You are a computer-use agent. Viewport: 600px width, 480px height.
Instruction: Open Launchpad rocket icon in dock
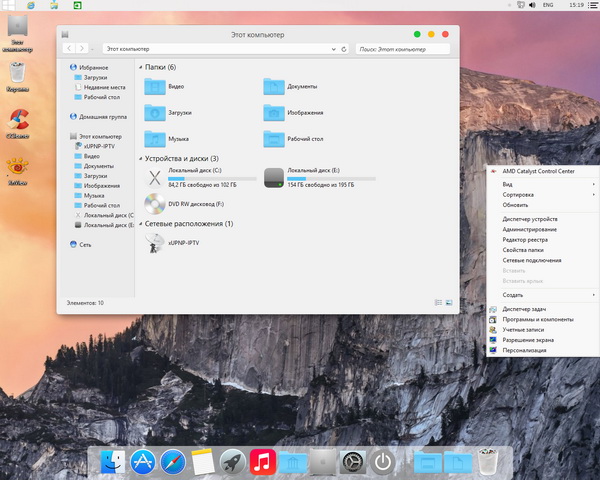pyautogui.click(x=233, y=461)
